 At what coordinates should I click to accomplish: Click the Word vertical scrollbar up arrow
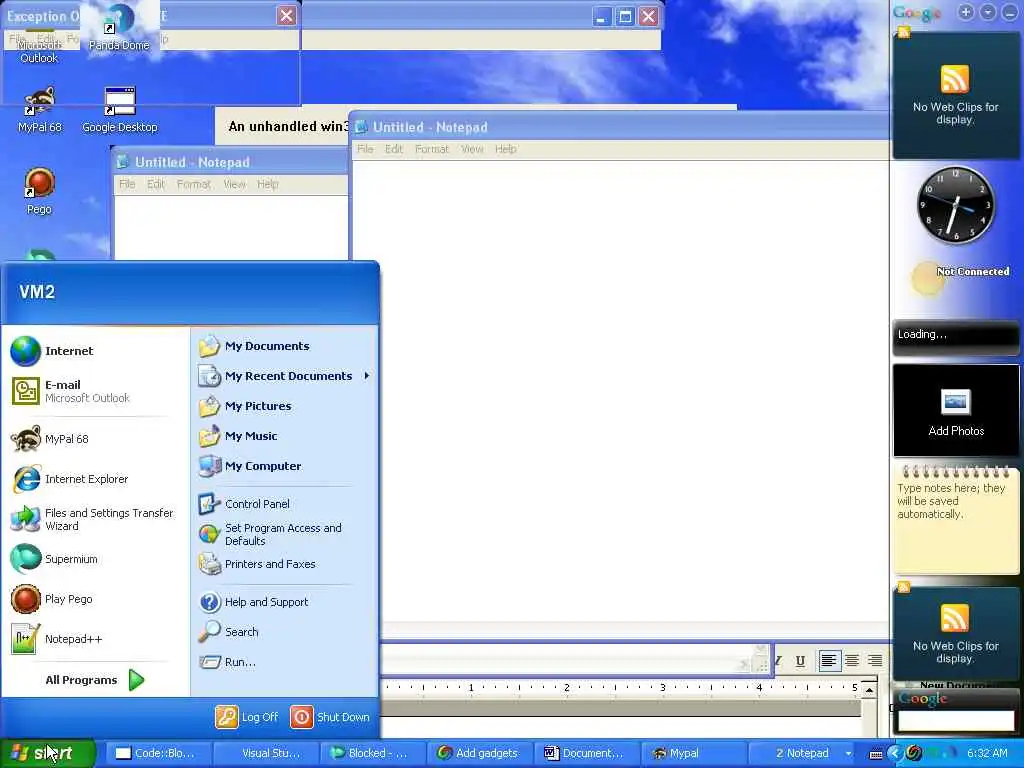tap(869, 690)
